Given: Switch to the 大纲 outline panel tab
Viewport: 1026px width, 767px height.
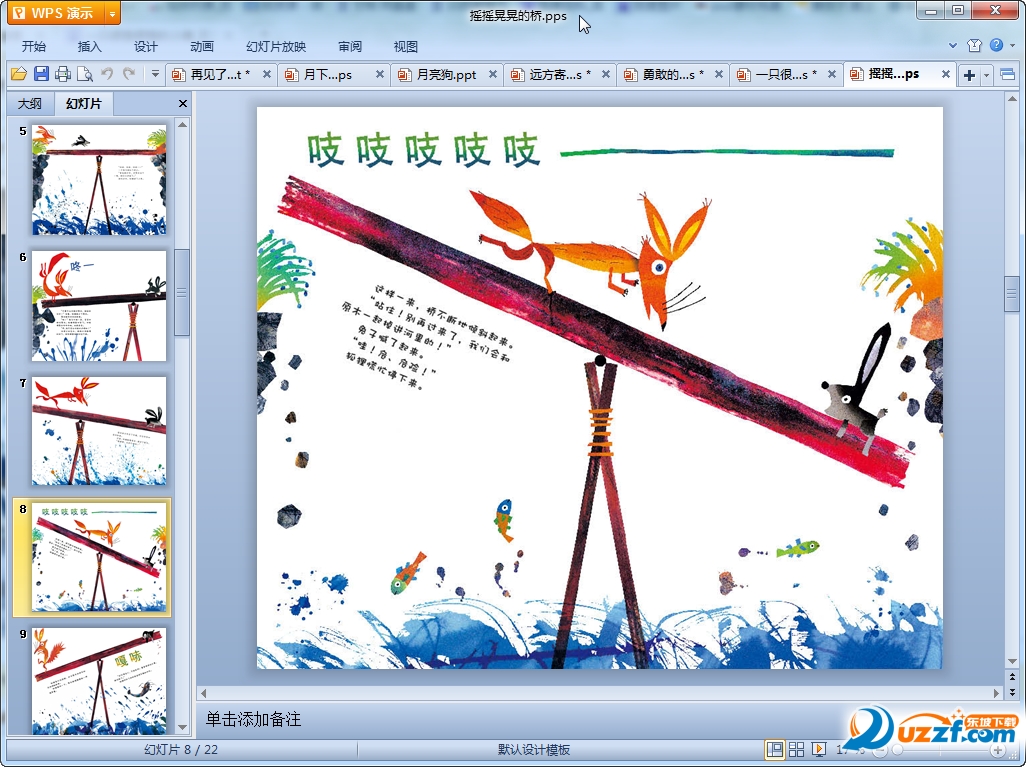Looking at the screenshot, I should coord(29,103).
